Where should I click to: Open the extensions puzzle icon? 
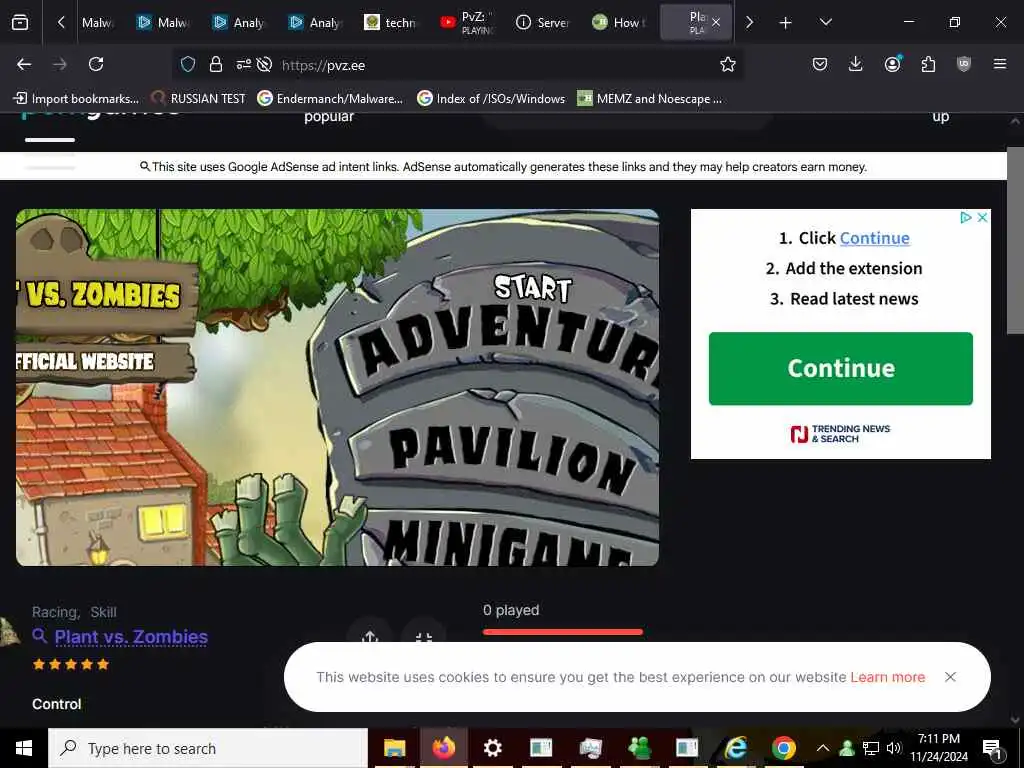click(928, 64)
